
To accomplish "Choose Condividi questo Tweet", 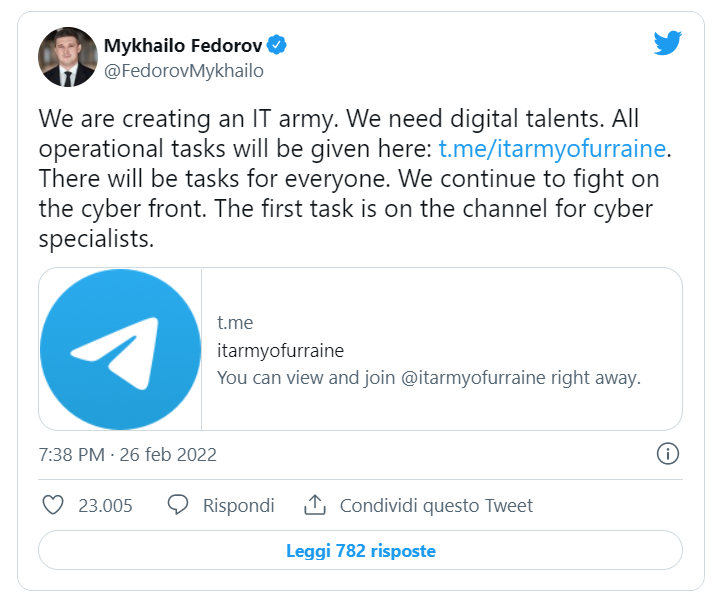I will 436,506.
